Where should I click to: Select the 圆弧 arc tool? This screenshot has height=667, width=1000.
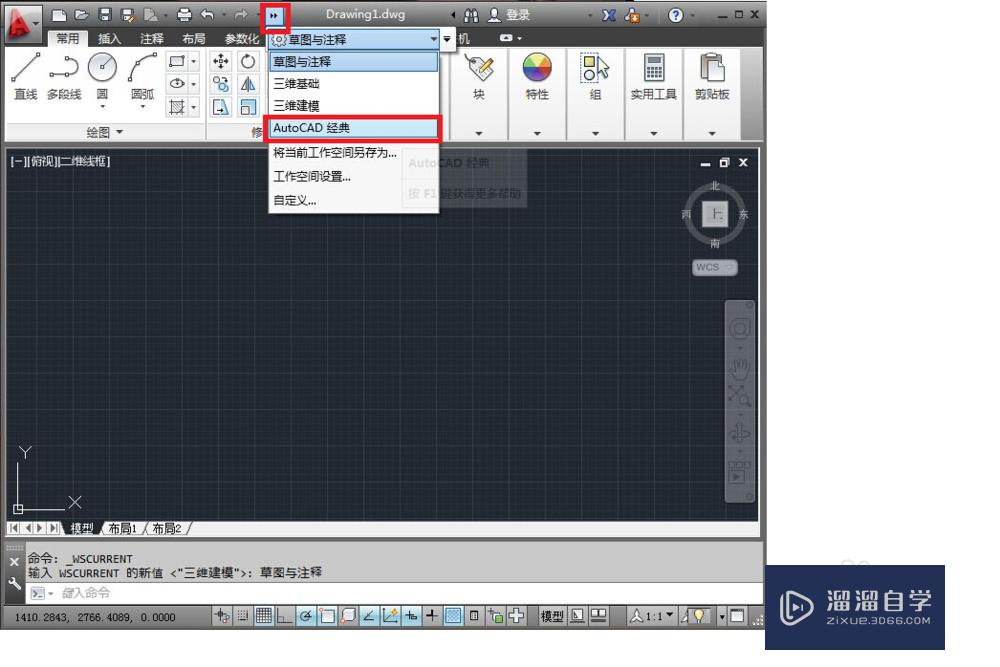pyautogui.click(x=142, y=78)
